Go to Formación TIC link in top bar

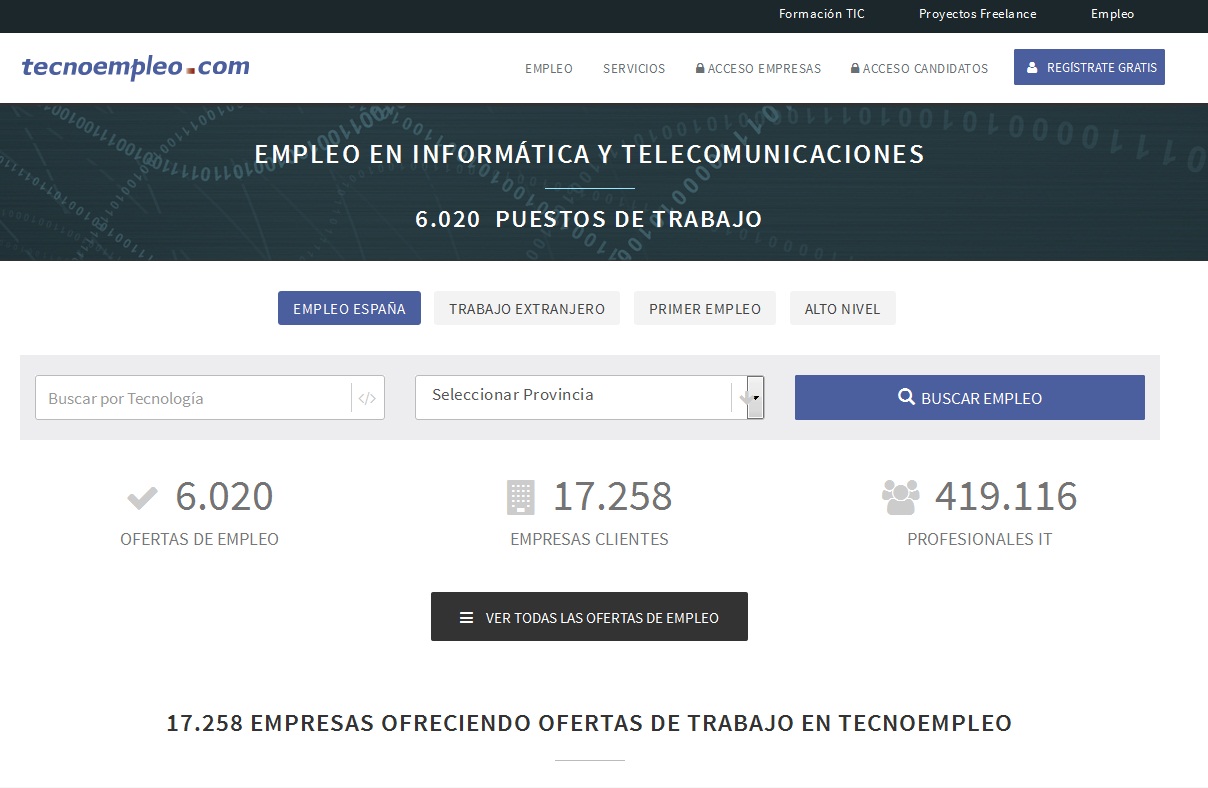(822, 14)
